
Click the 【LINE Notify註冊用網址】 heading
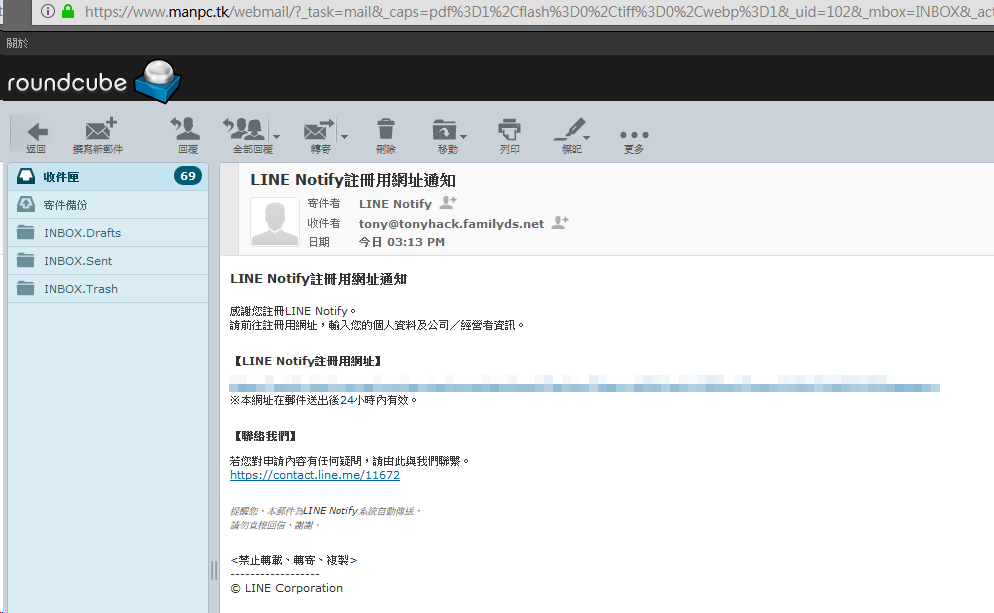(x=307, y=361)
